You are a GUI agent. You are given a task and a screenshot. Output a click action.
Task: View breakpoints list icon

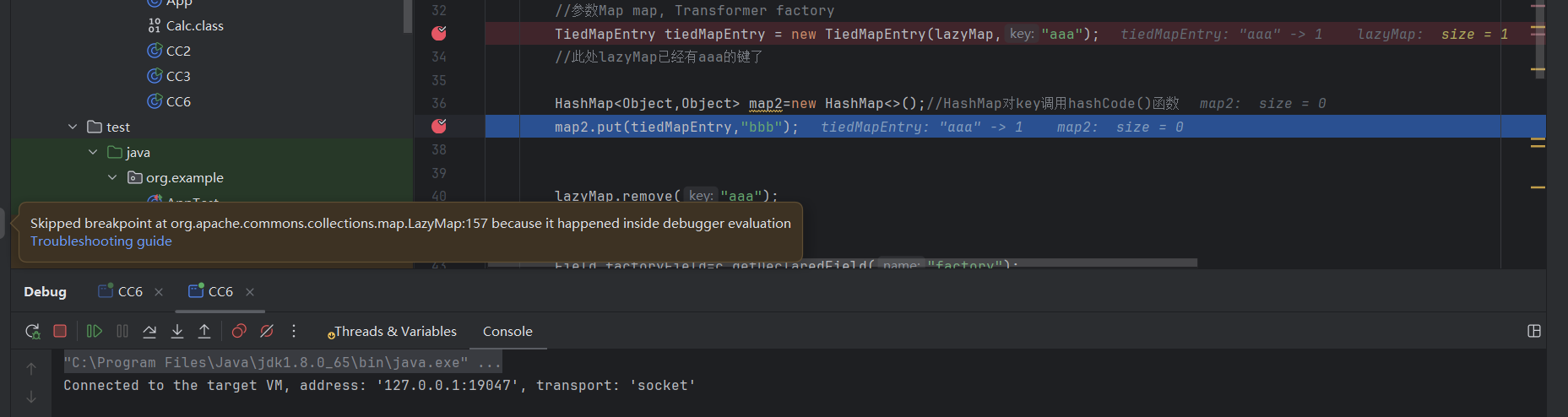239,331
